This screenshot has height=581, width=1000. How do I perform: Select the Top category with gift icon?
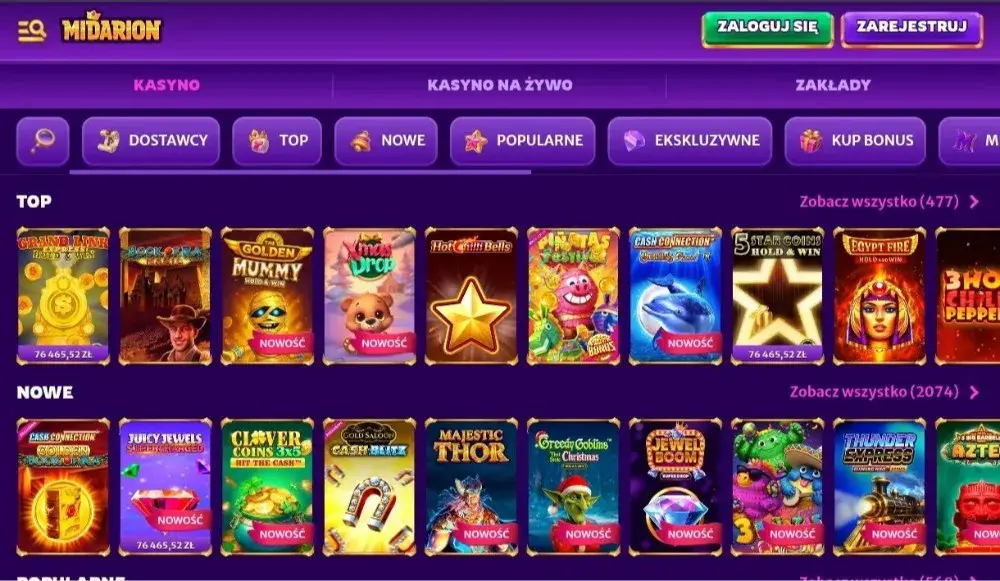[277, 141]
